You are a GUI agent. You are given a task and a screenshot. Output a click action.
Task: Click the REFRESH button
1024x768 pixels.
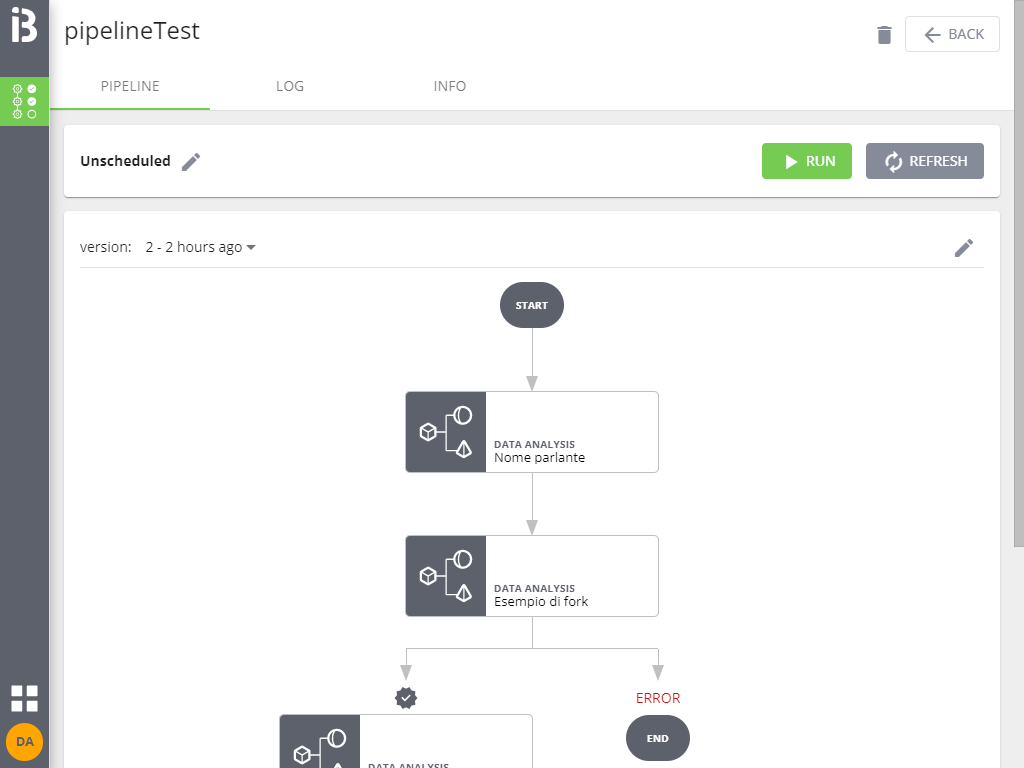click(924, 161)
